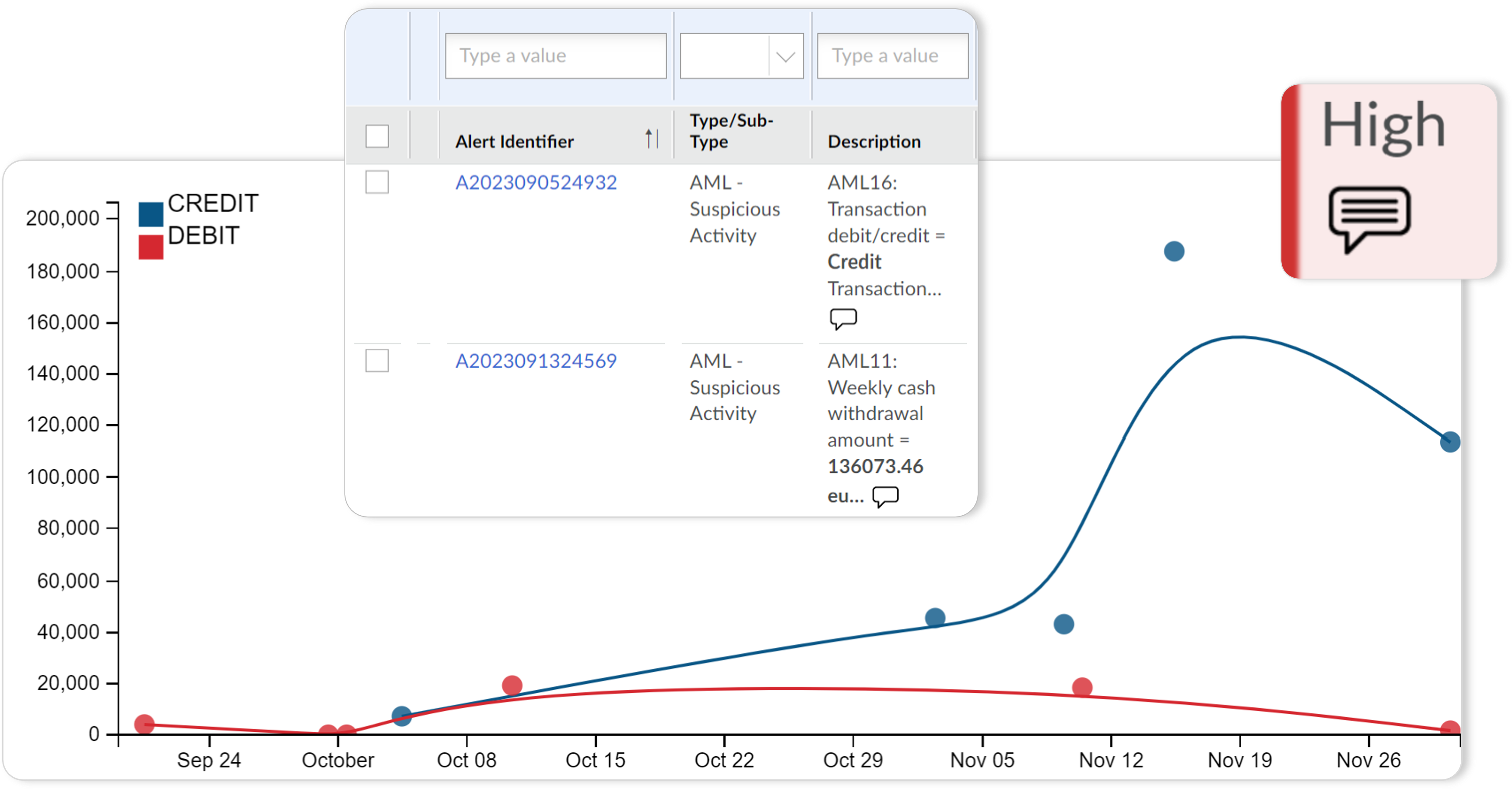
Task: Click the Oct 15 axis label
Action: point(595,760)
